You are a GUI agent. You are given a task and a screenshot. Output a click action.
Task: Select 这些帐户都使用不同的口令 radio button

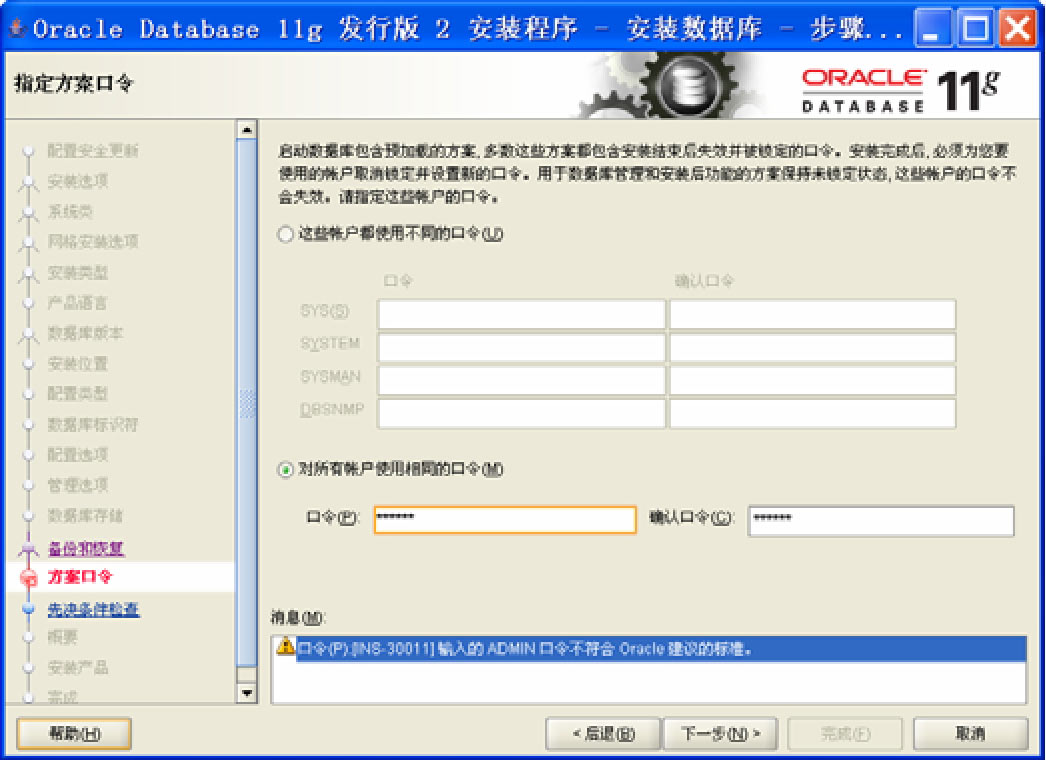(x=286, y=234)
